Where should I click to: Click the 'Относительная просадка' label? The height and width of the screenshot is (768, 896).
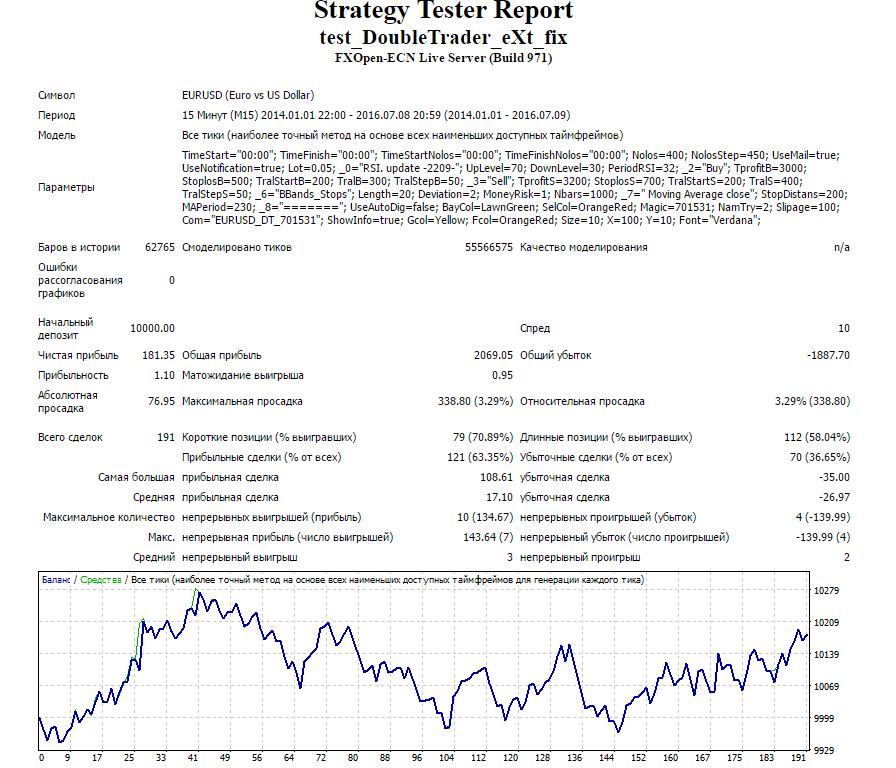coord(582,402)
